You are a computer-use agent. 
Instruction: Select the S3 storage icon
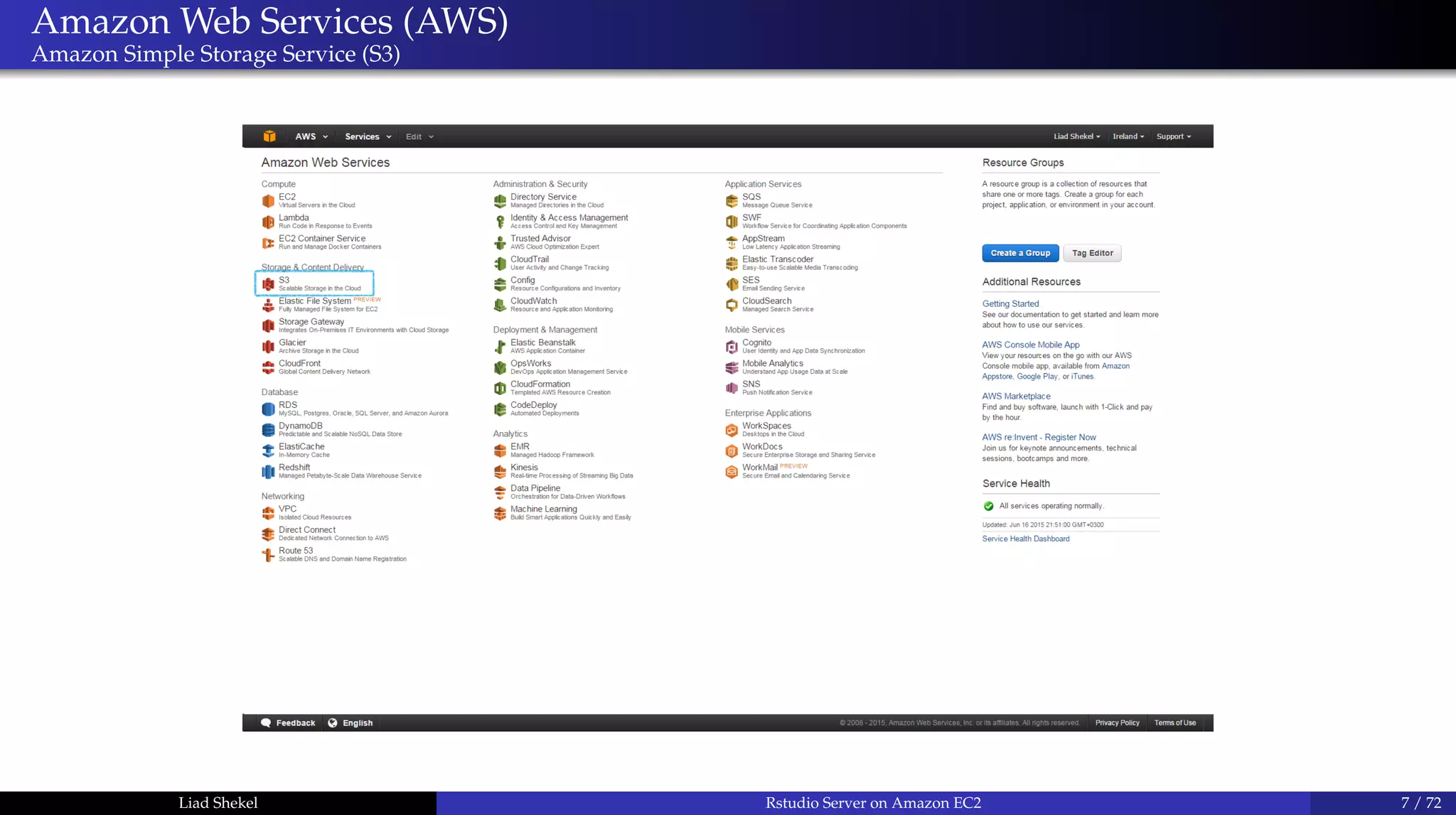pos(268,284)
